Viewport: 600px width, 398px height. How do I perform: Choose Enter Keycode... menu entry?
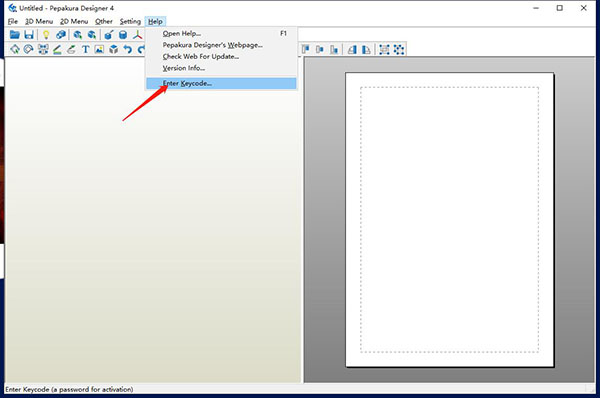pyautogui.click(x=221, y=83)
